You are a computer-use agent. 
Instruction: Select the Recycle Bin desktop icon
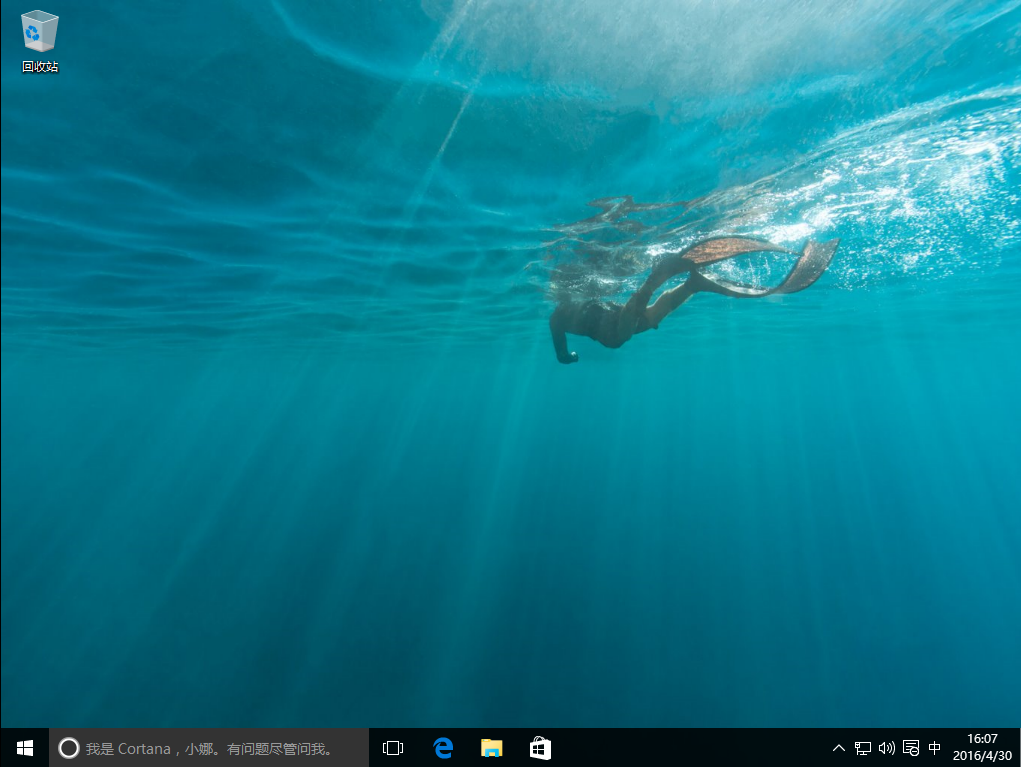pos(40,41)
